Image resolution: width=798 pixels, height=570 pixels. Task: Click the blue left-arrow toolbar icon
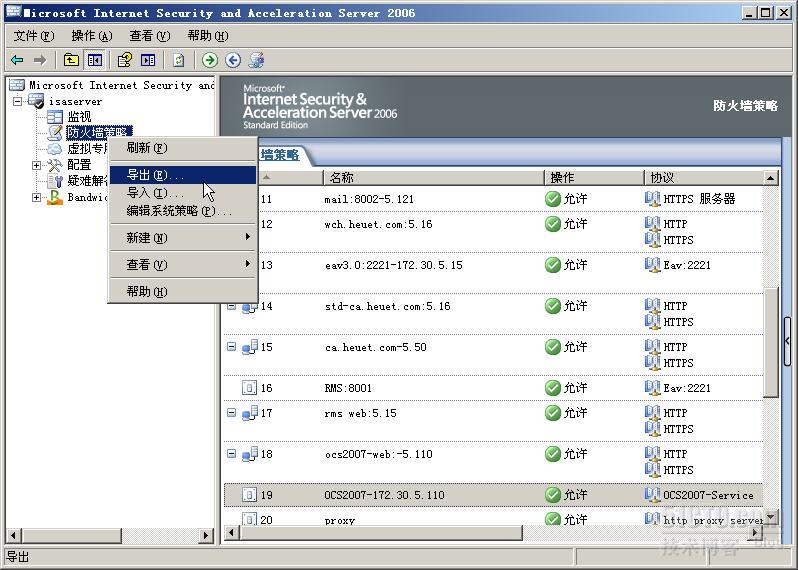[x=233, y=60]
